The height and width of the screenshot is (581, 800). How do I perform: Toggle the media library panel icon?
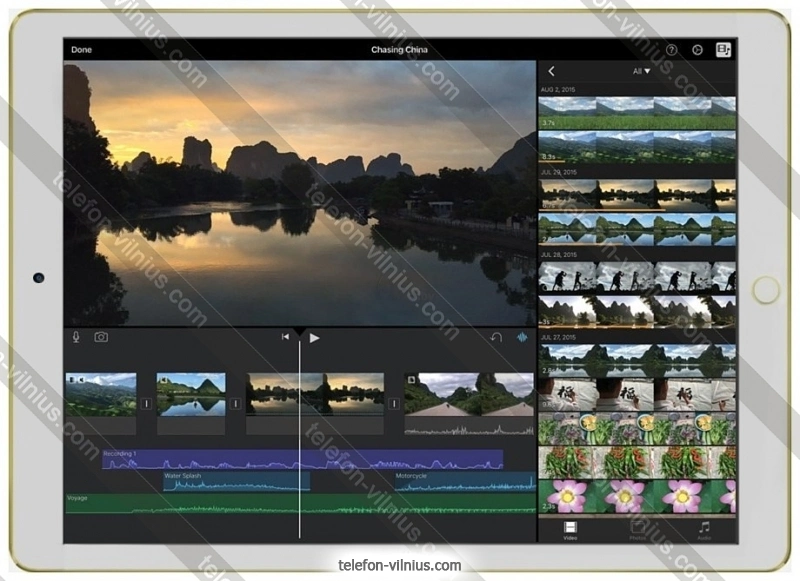[723, 50]
